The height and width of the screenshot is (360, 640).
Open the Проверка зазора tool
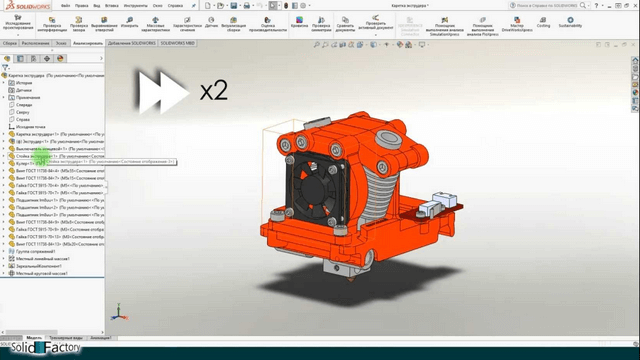[79, 24]
